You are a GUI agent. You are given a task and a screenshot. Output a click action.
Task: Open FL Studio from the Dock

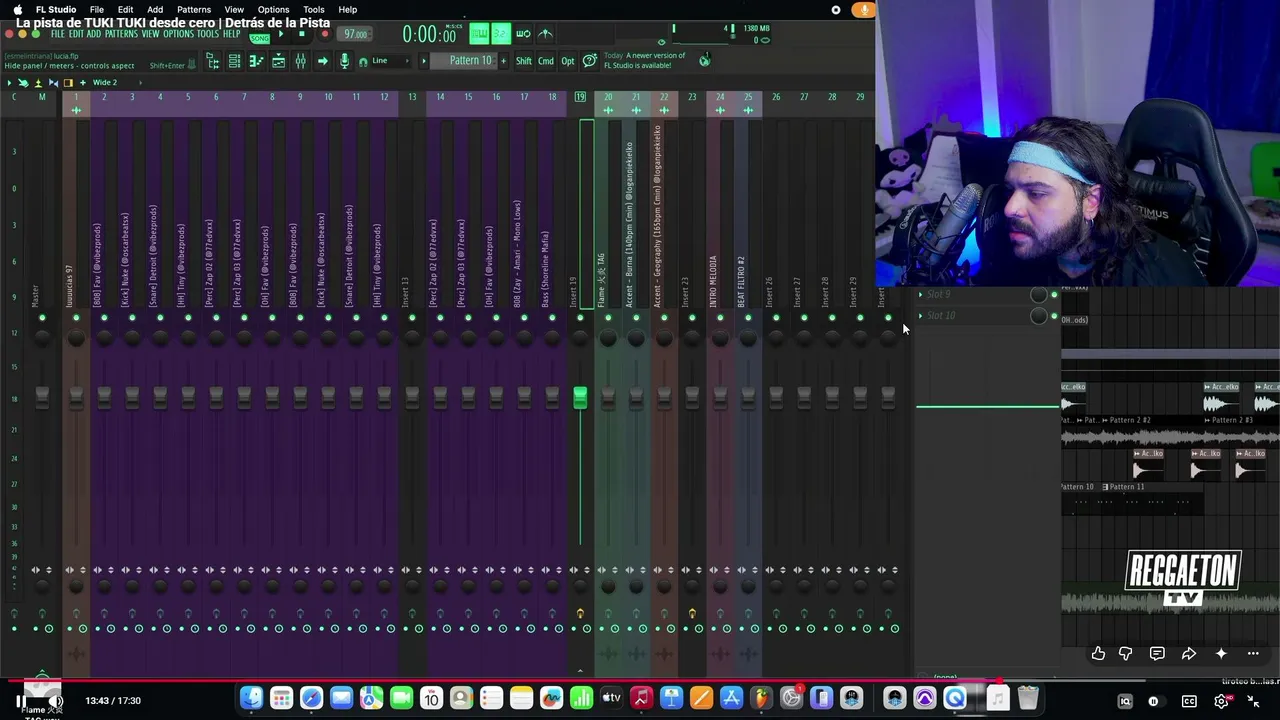[x=761, y=698]
